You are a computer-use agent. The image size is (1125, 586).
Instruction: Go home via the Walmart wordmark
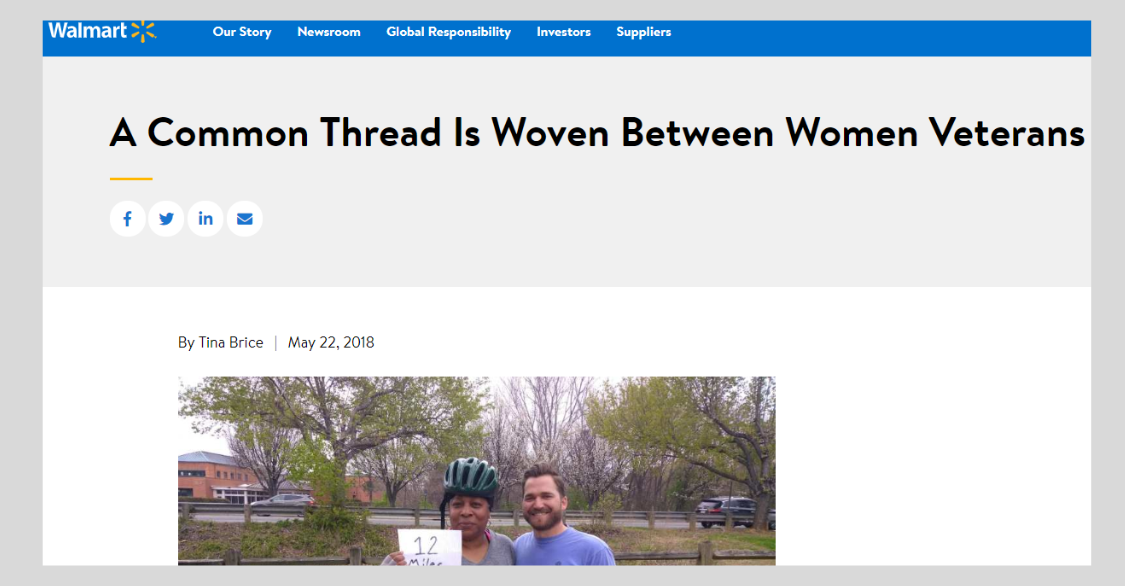click(x=88, y=31)
